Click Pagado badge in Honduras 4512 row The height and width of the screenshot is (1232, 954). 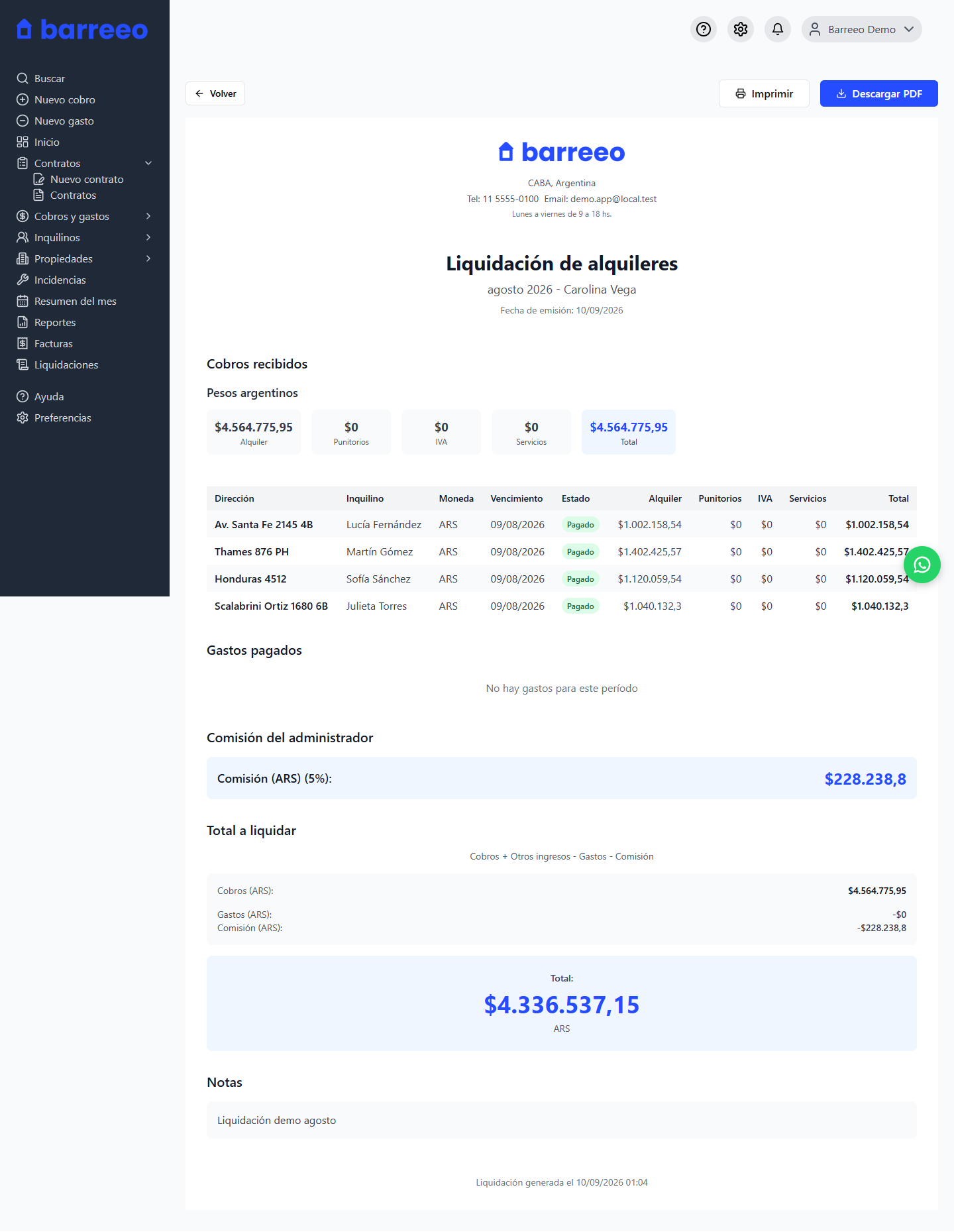pos(580,579)
